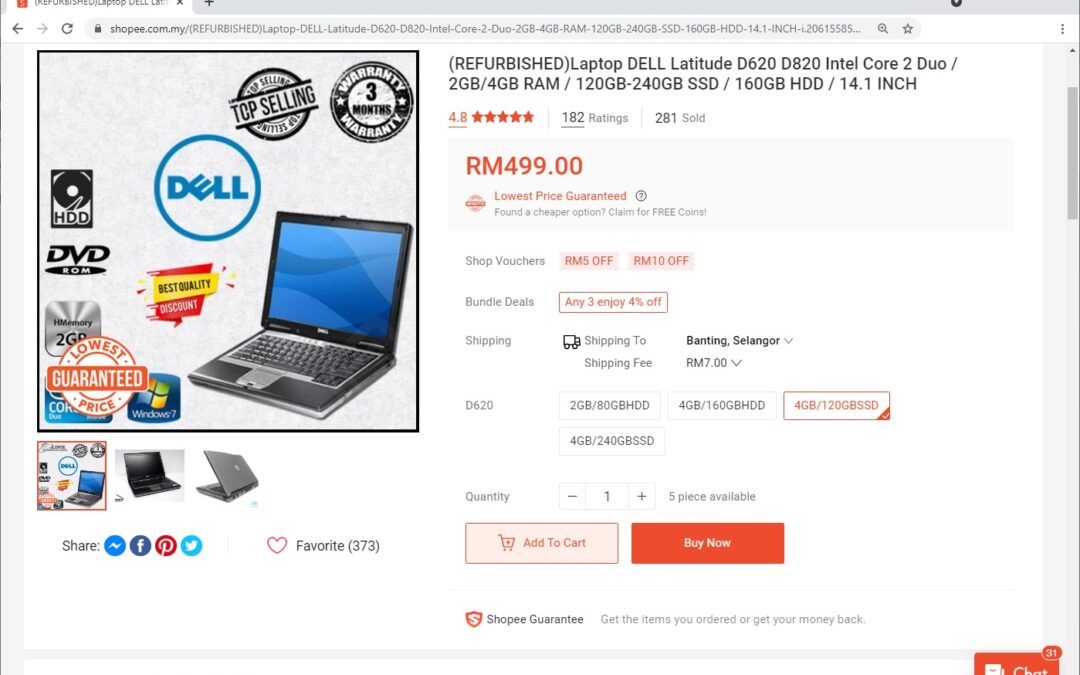The height and width of the screenshot is (675, 1080).
Task: Share product via Facebook Messenger icon
Action: point(115,546)
